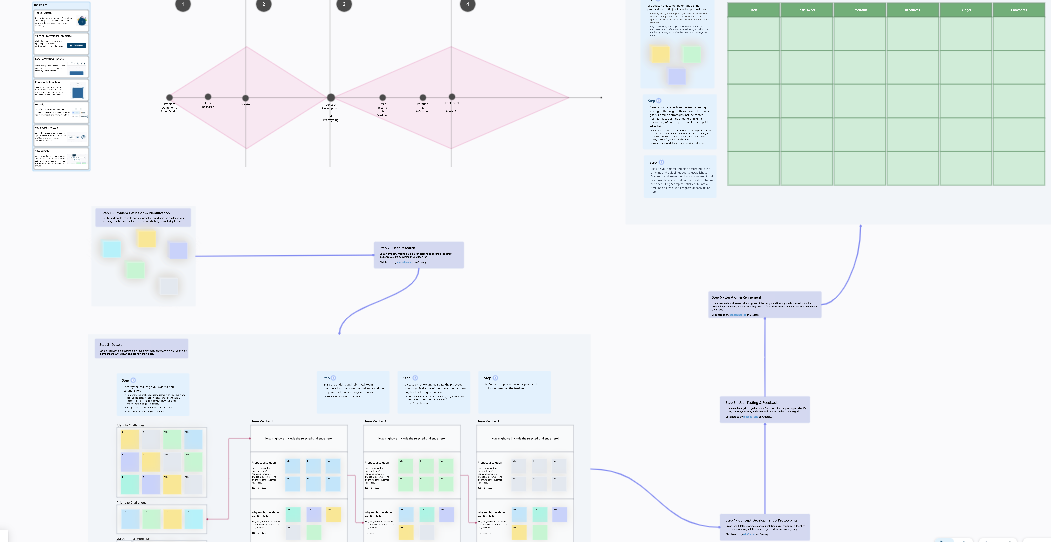Select the first thumbnail card with the globe image
This screenshot has width=1051, height=542.
click(x=61, y=20)
